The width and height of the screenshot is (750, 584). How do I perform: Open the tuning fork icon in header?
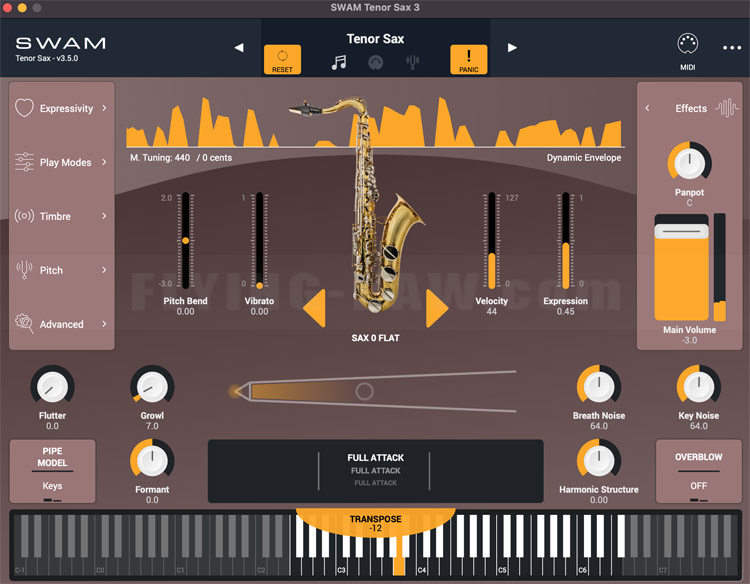(412, 62)
